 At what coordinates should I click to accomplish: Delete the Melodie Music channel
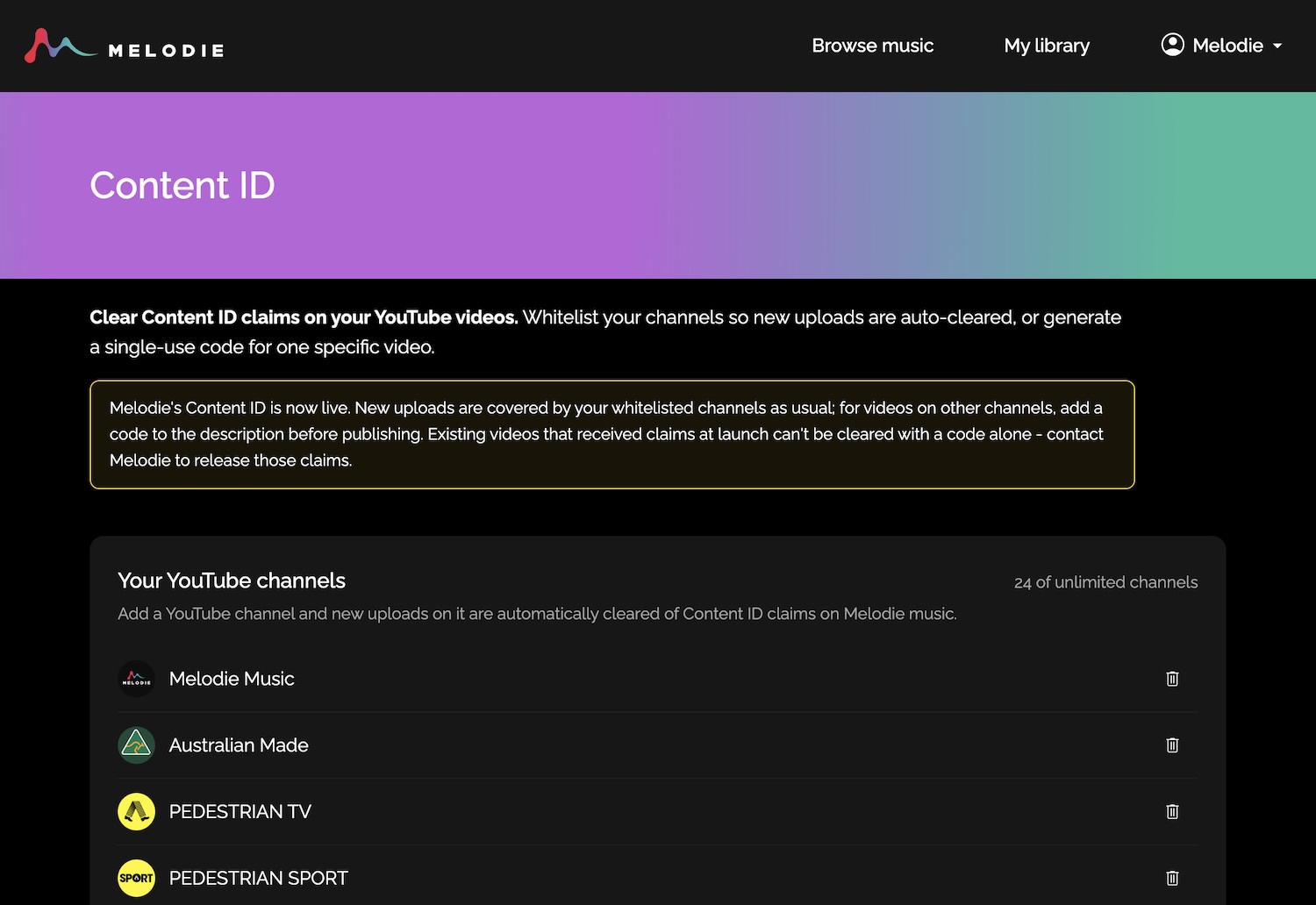(1172, 679)
